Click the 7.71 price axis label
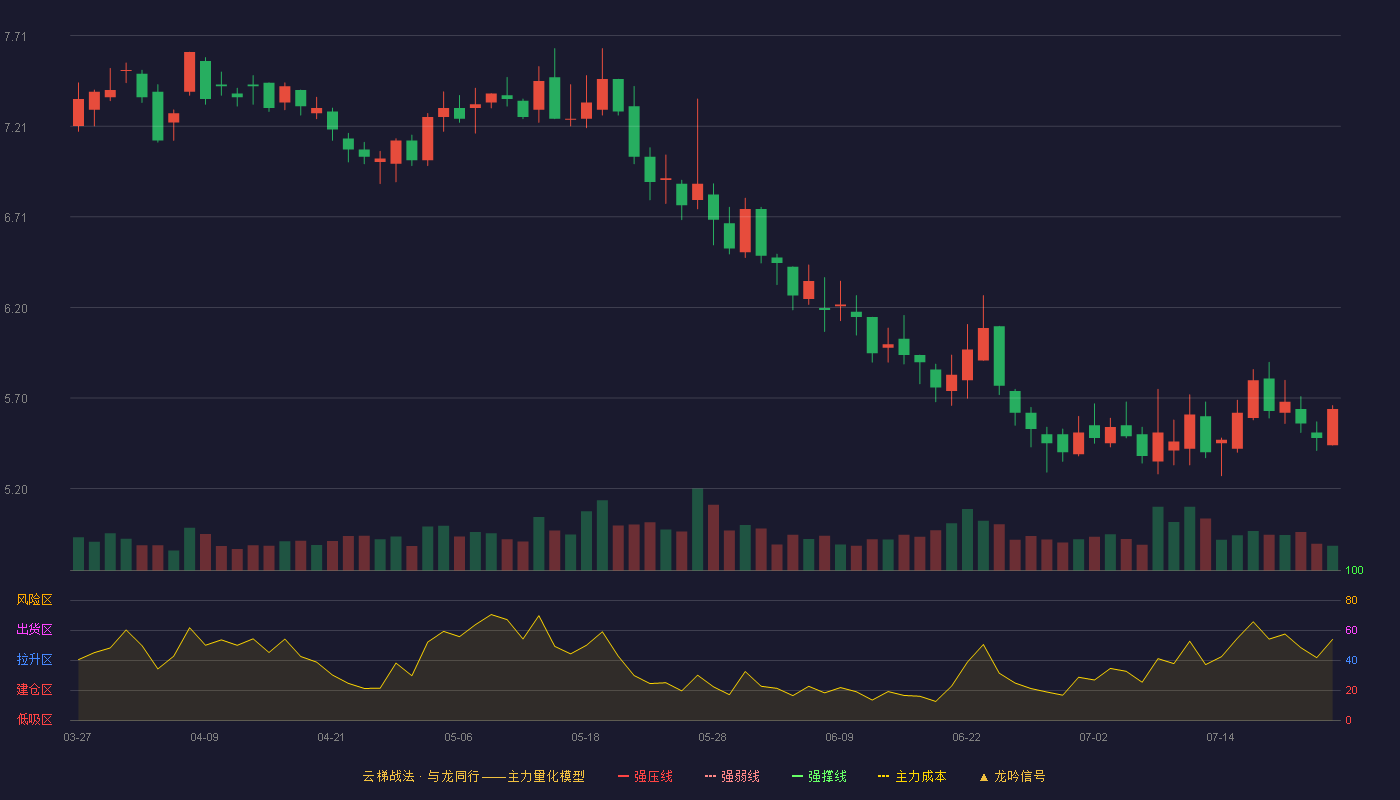The image size is (1400, 800). tap(15, 37)
